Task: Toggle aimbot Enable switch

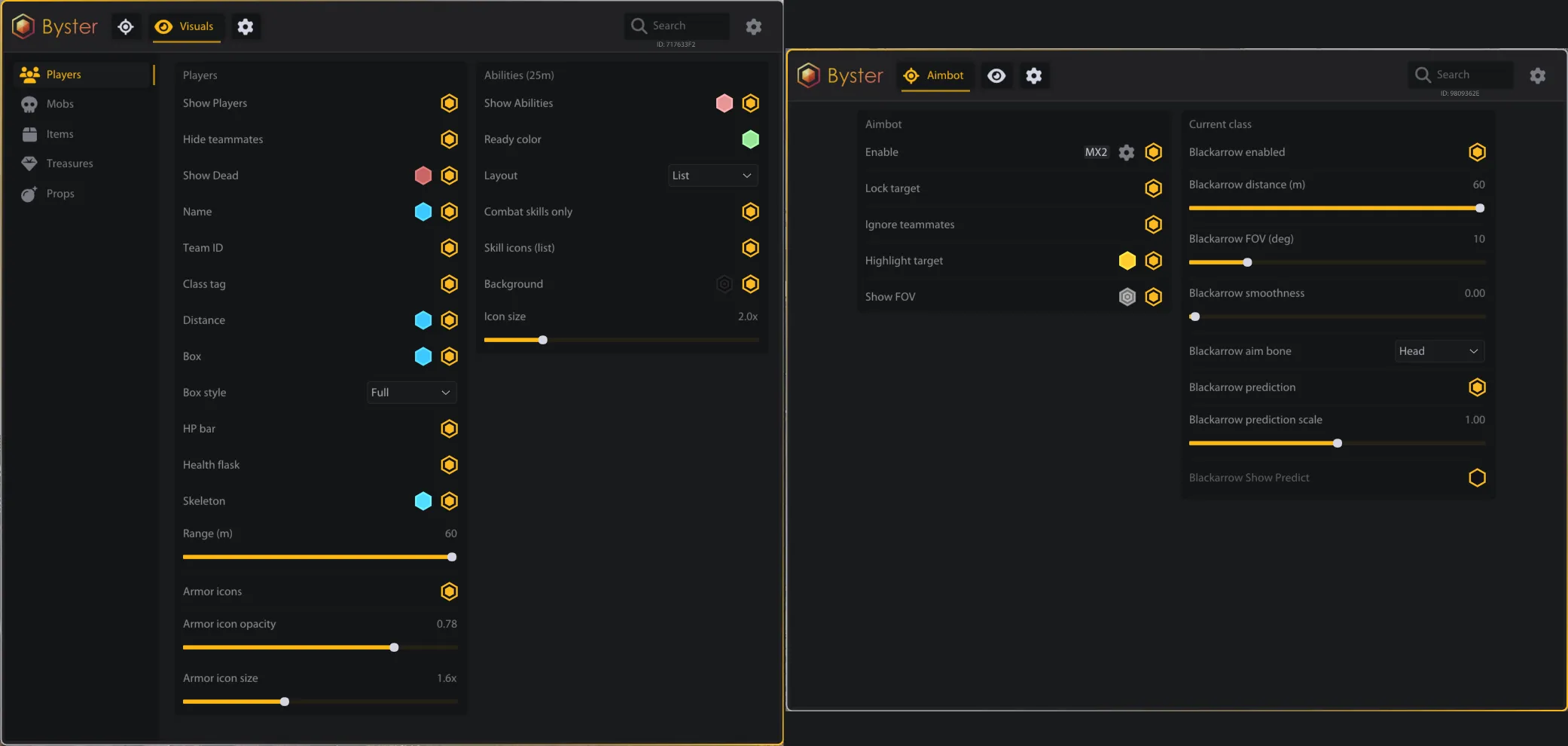Action: coord(1154,152)
